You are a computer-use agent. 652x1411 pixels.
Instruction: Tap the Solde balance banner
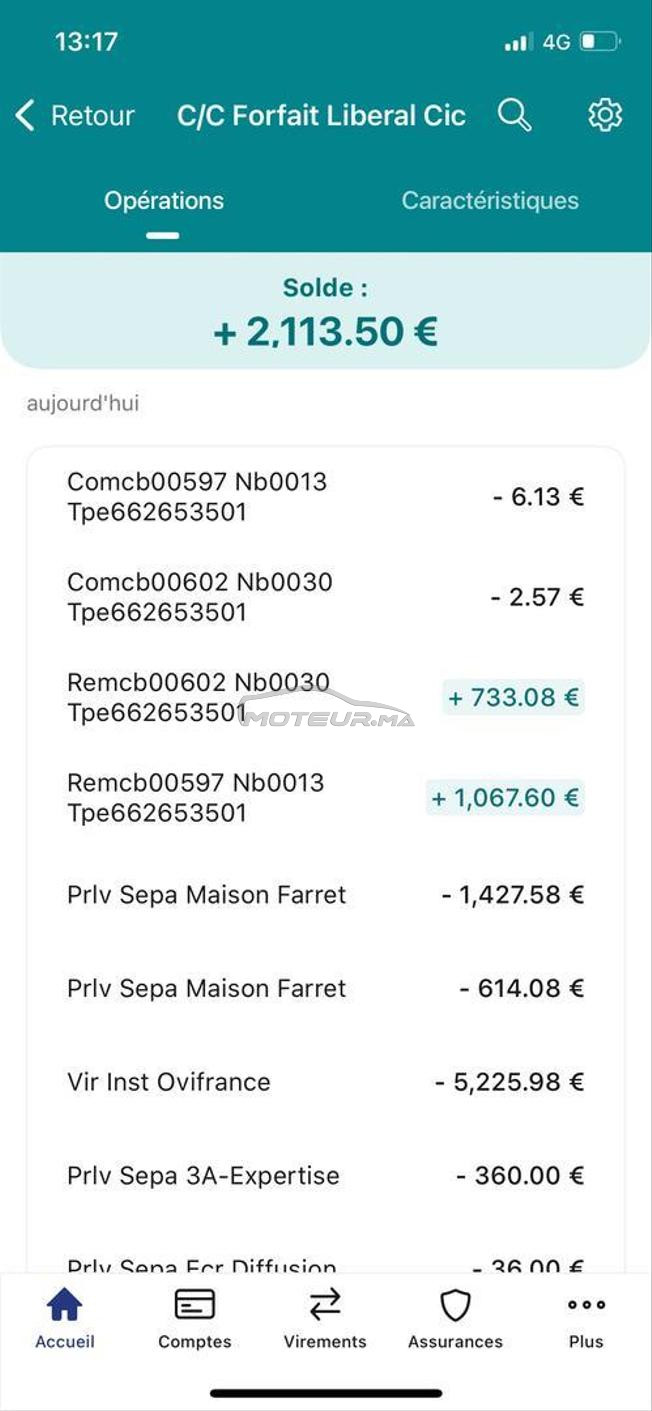click(x=326, y=311)
